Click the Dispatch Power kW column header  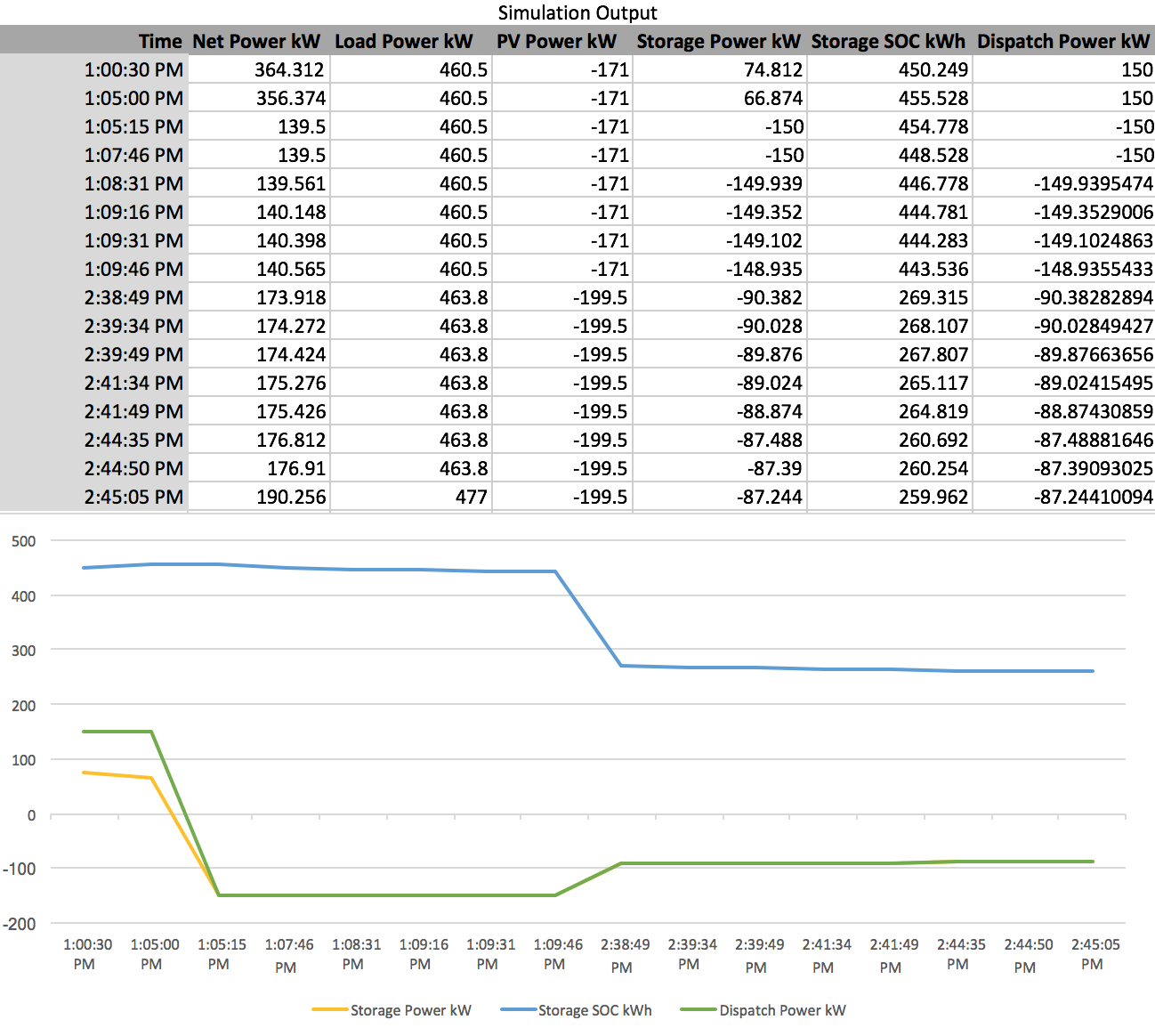pos(1063,41)
